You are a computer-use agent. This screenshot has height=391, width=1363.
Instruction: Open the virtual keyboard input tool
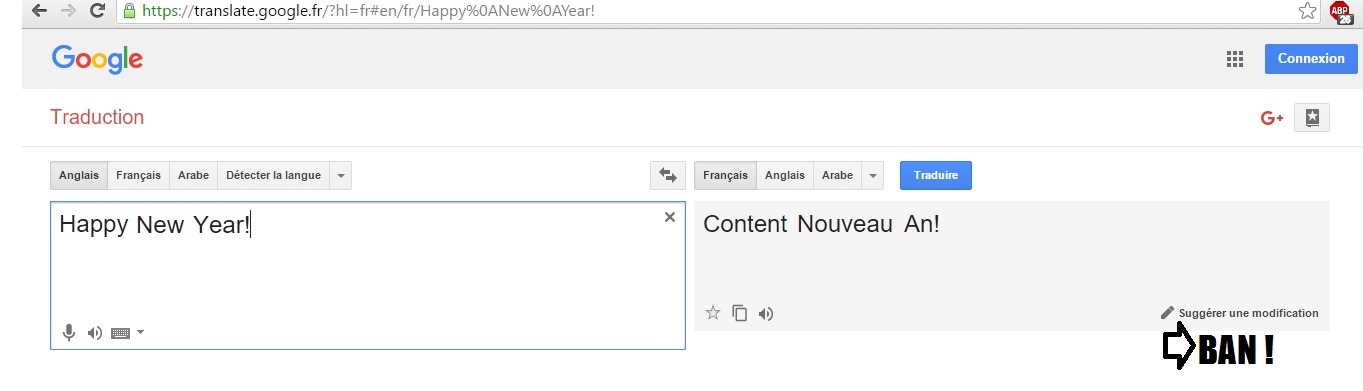pos(121,333)
